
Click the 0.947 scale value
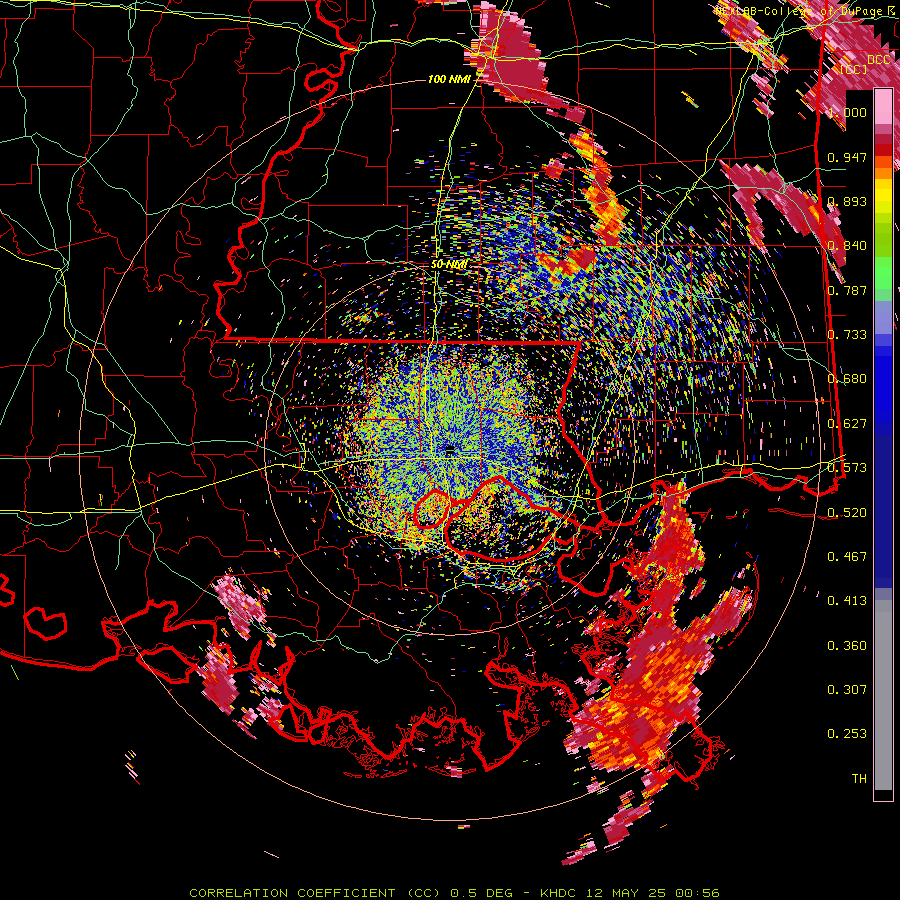click(847, 157)
